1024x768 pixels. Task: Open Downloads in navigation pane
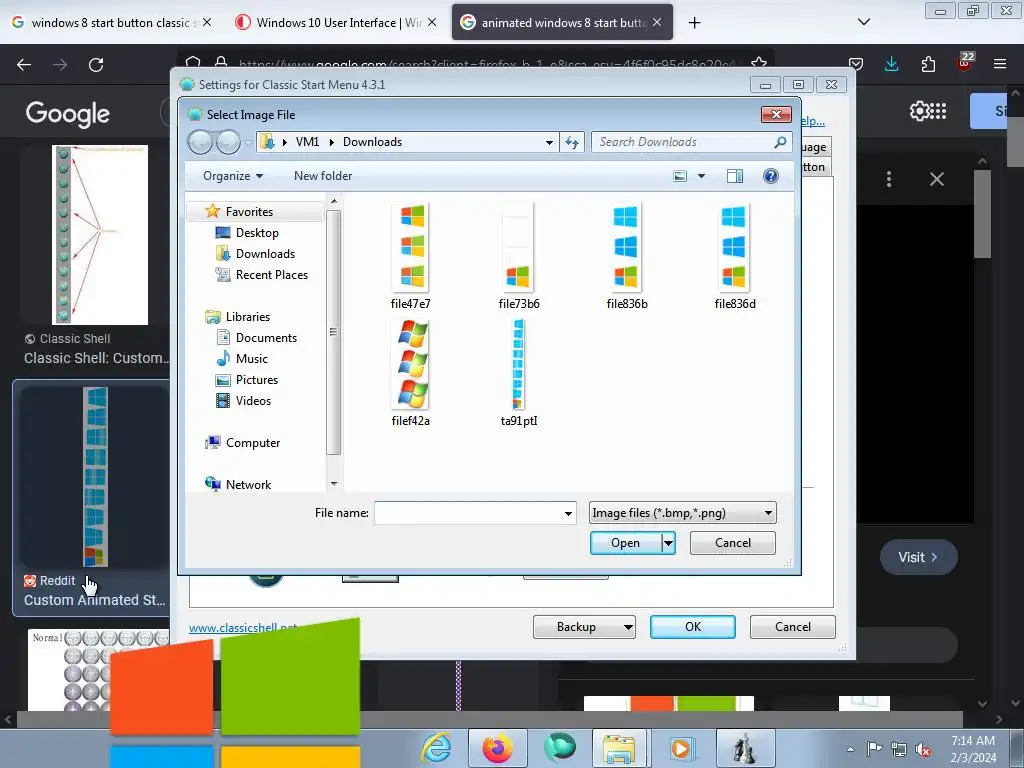(264, 253)
